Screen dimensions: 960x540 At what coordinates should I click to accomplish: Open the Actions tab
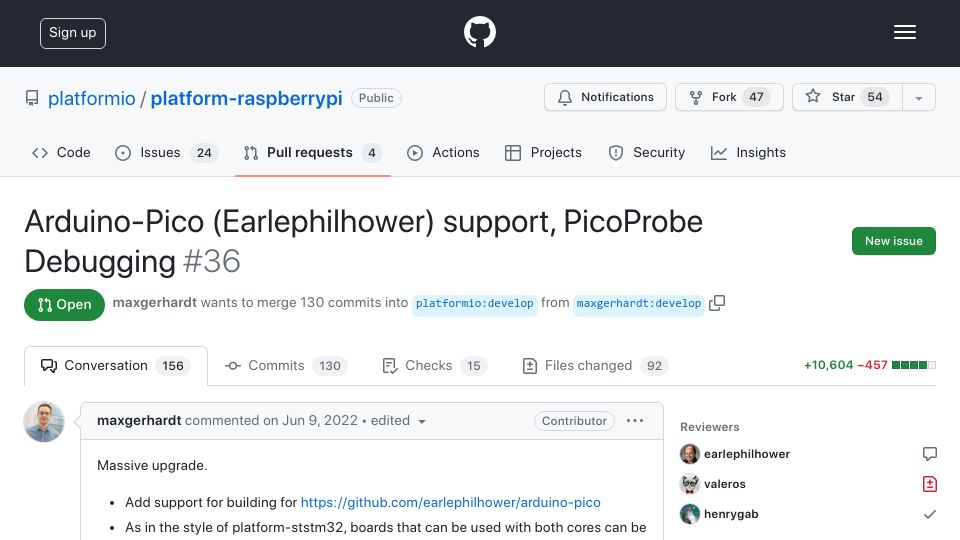tap(443, 152)
